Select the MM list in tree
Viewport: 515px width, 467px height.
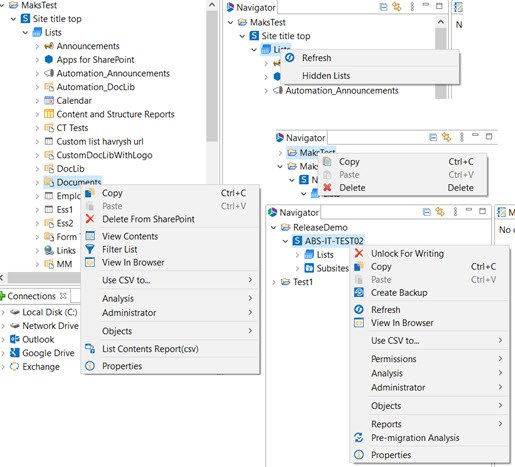(64, 264)
